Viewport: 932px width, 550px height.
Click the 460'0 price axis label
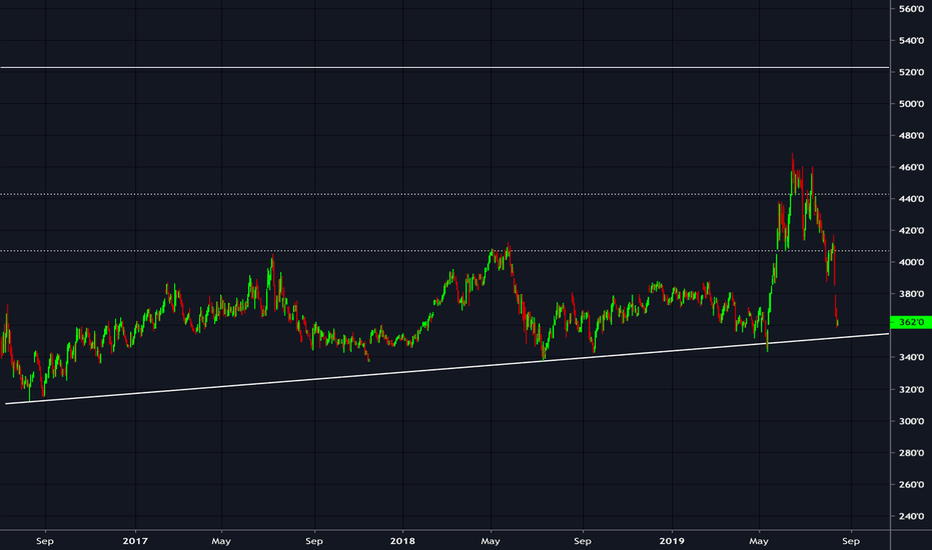pos(912,167)
